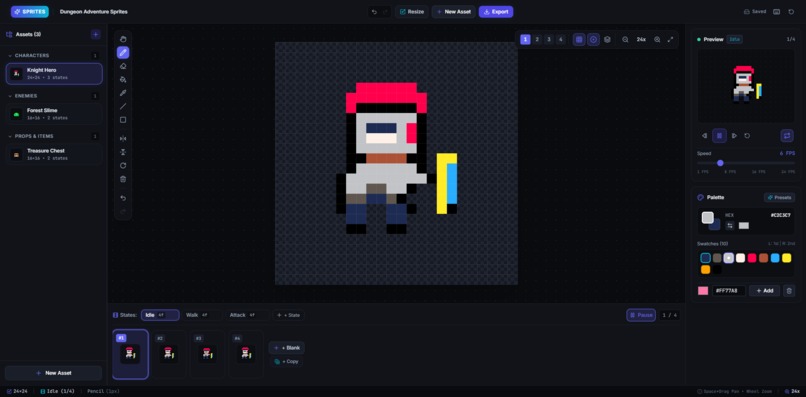Select the Line tool
806x397 pixels.
click(123, 106)
